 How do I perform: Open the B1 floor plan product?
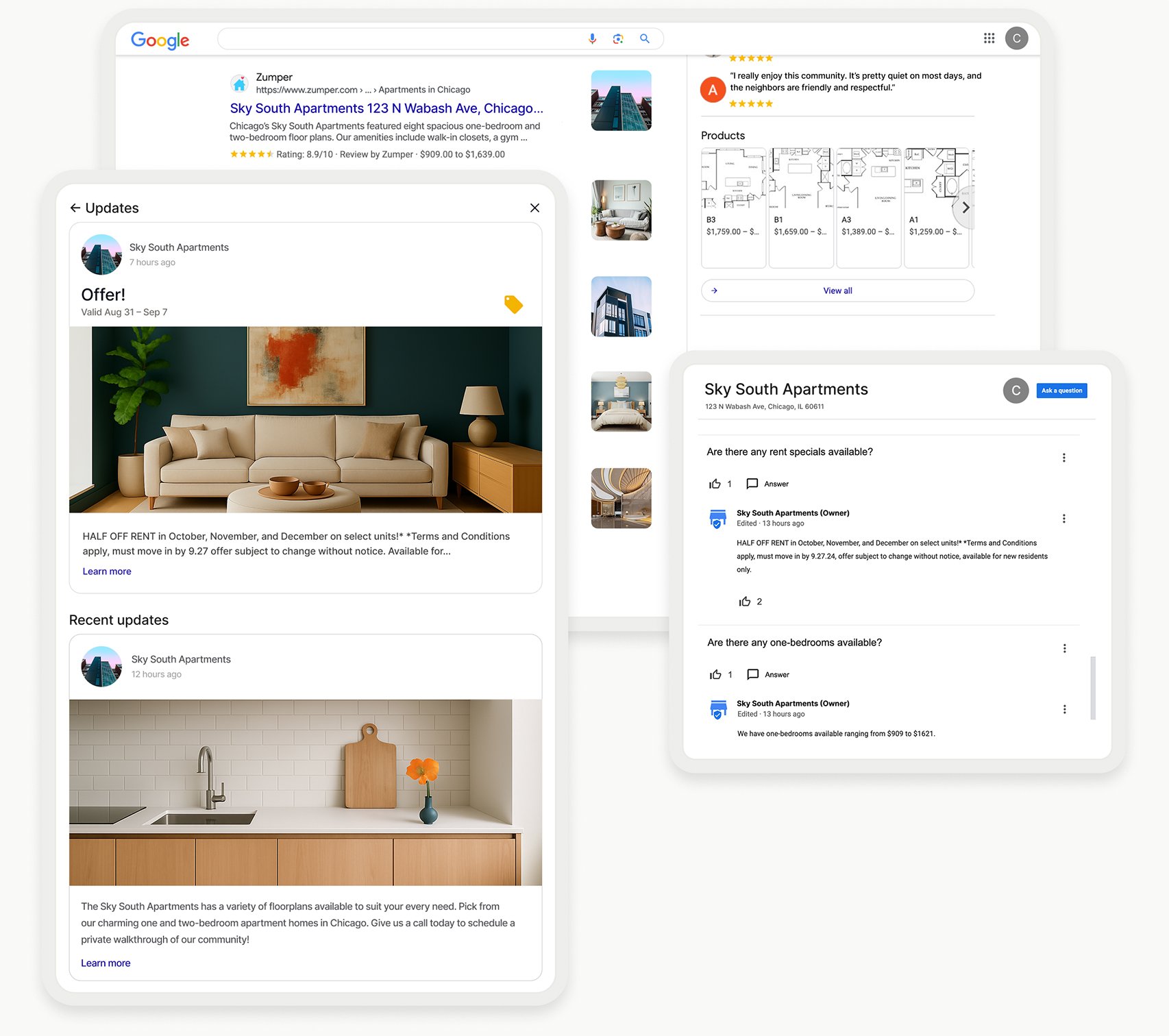(x=801, y=208)
